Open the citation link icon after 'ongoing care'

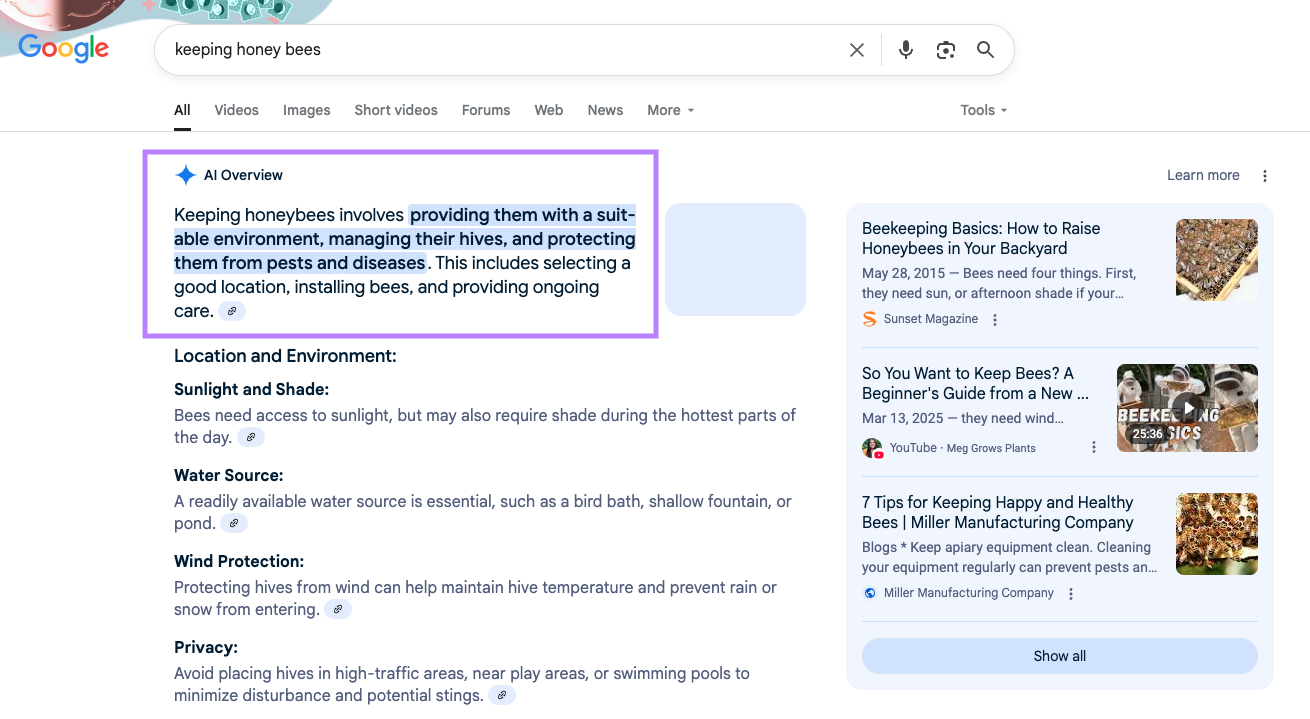pos(232,311)
